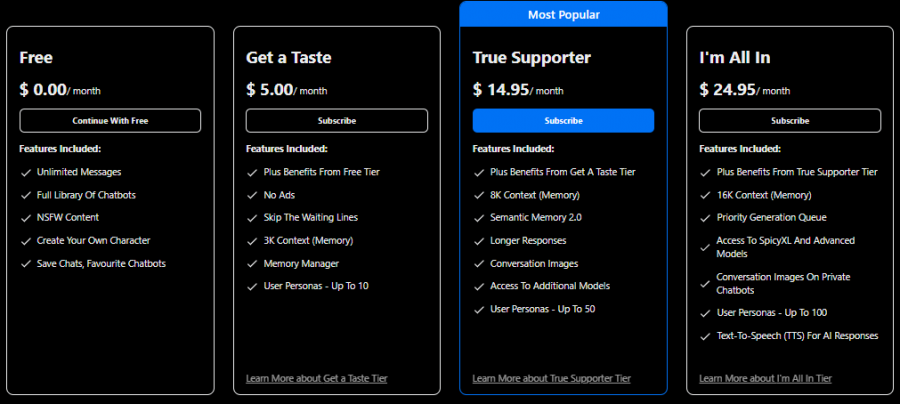The height and width of the screenshot is (404, 900).
Task: Click the Skip The Waiting Lines feature
Action: [310, 217]
